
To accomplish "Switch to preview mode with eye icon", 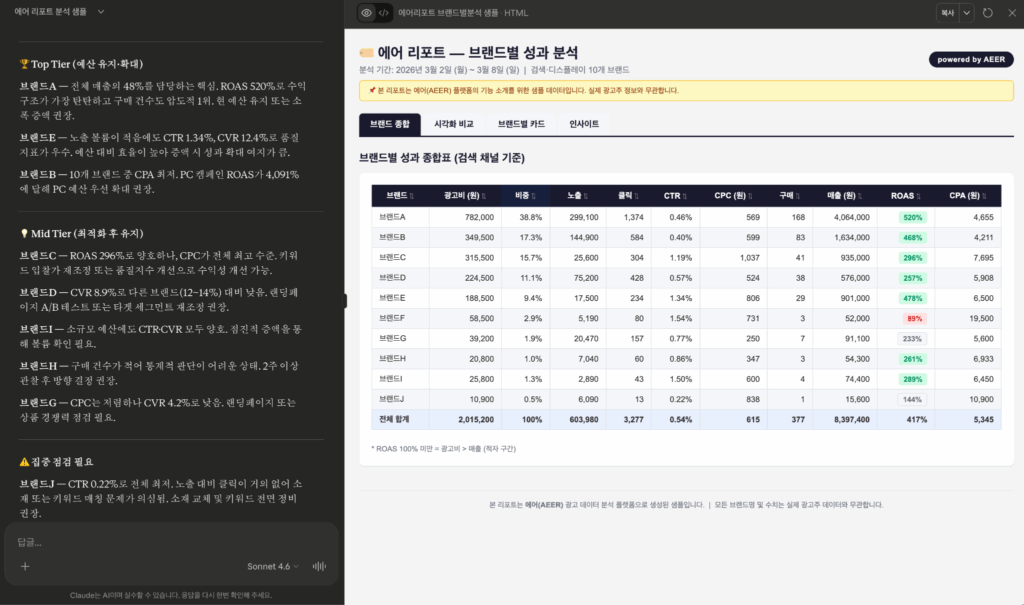I will click(367, 13).
